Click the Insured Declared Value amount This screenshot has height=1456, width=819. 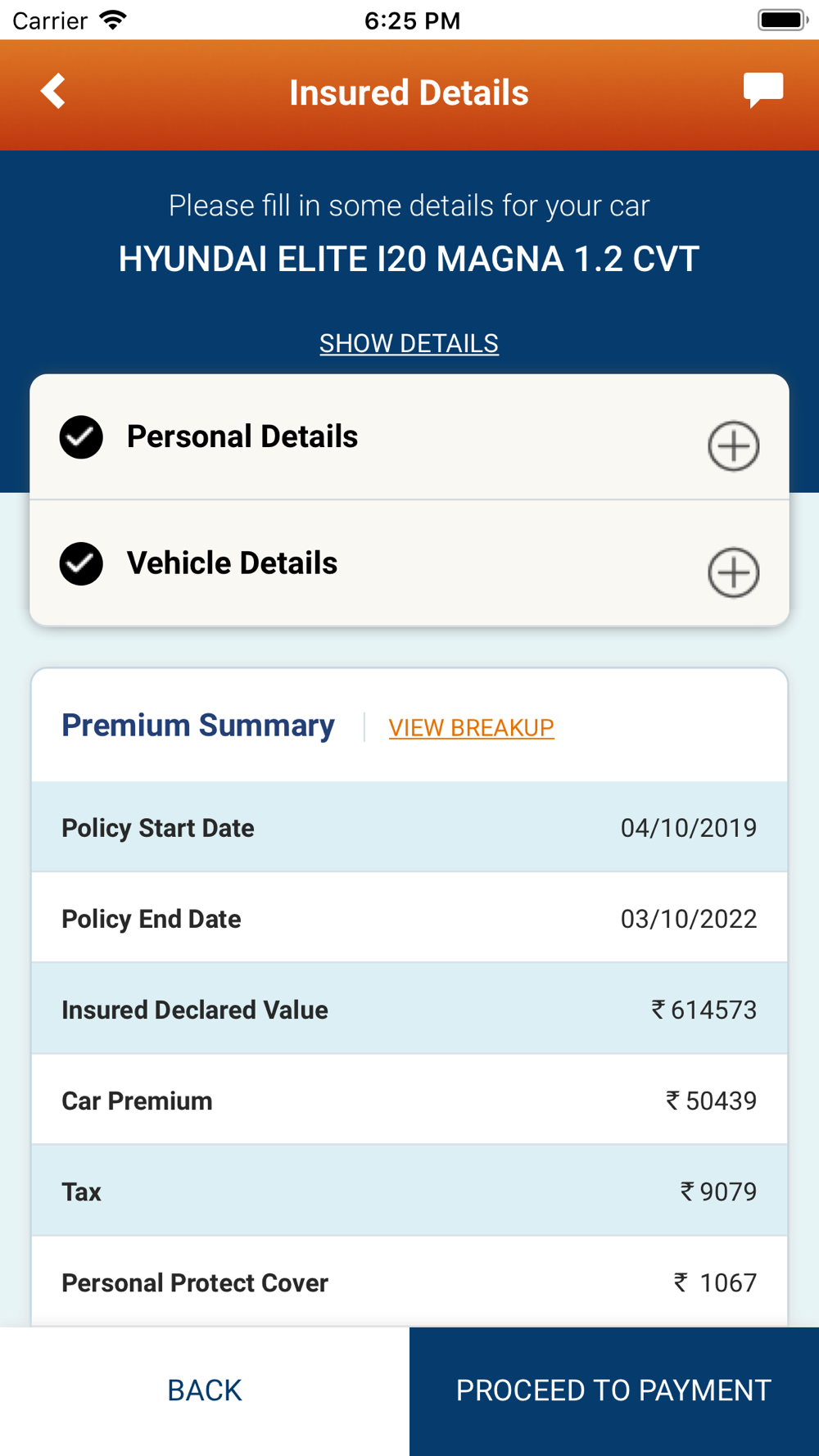tap(704, 1010)
